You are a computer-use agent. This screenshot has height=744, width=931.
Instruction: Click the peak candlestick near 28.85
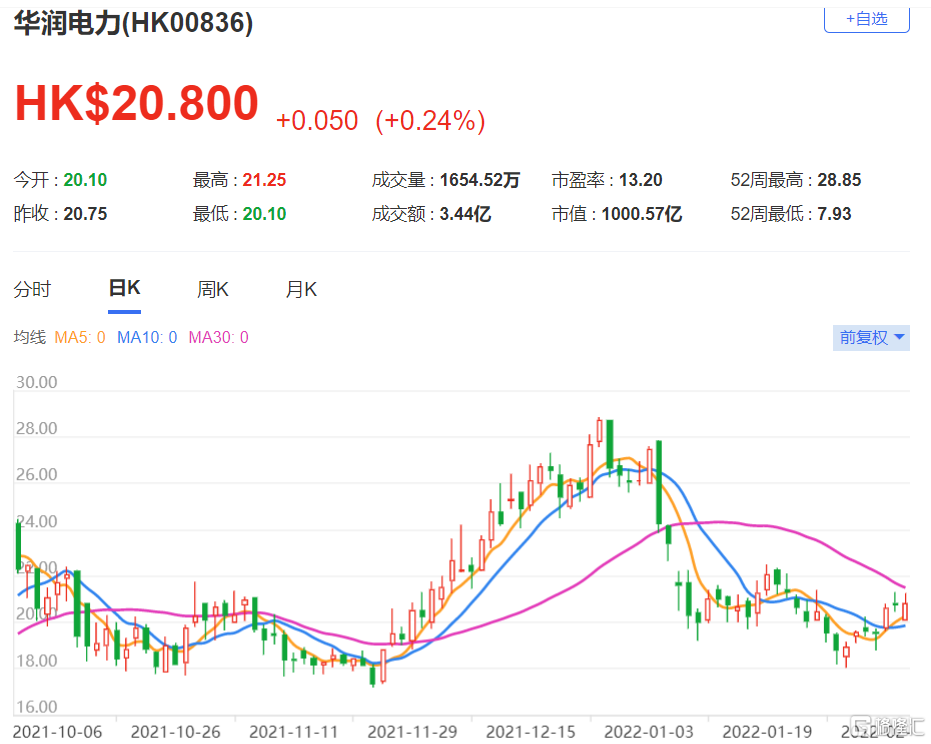pyautogui.click(x=599, y=431)
